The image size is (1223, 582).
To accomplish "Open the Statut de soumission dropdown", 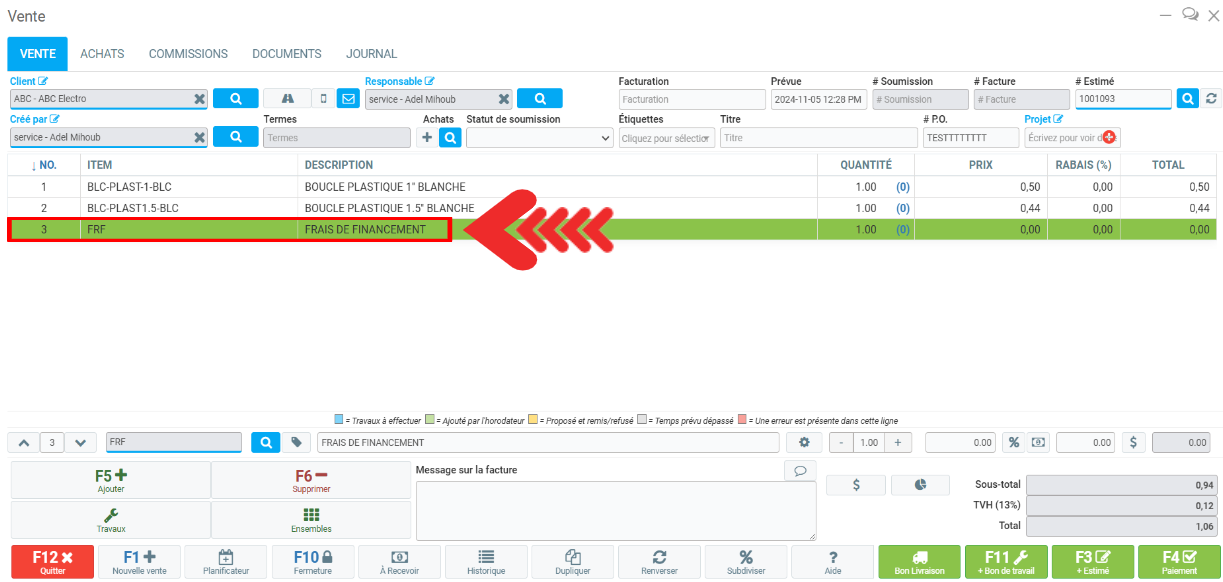I will 540,138.
